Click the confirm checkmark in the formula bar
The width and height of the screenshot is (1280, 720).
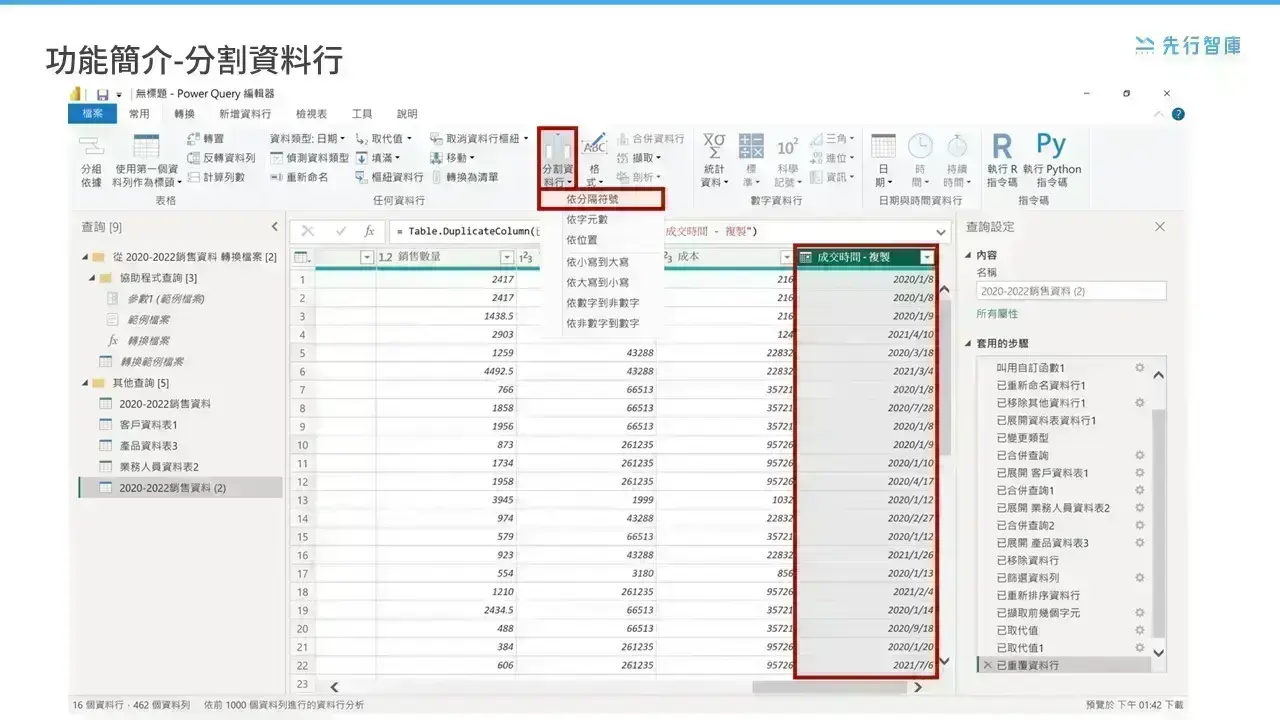click(340, 231)
